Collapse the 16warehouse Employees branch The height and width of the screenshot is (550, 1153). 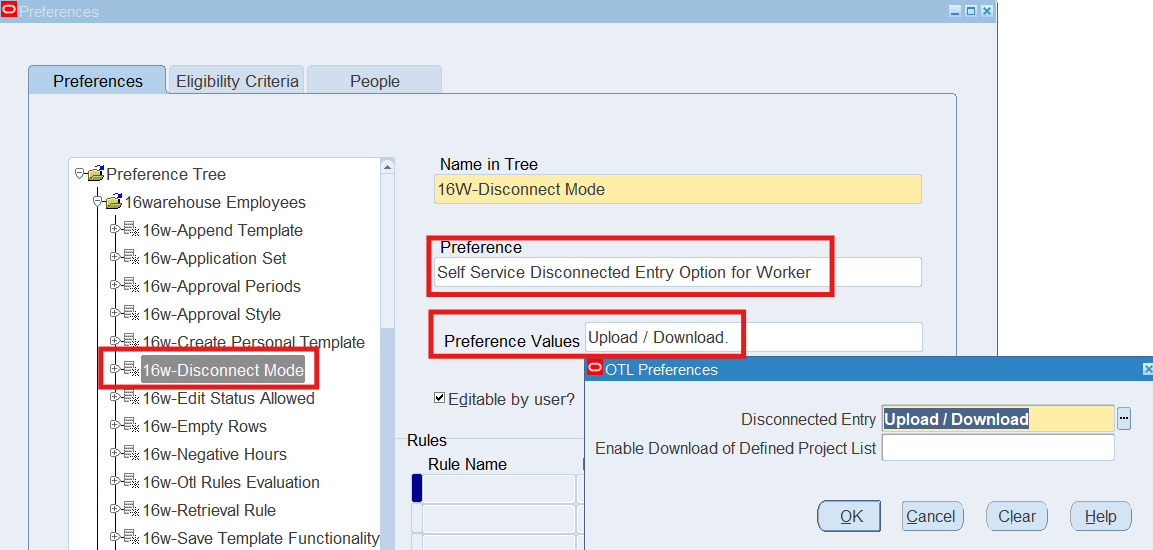pos(98,202)
